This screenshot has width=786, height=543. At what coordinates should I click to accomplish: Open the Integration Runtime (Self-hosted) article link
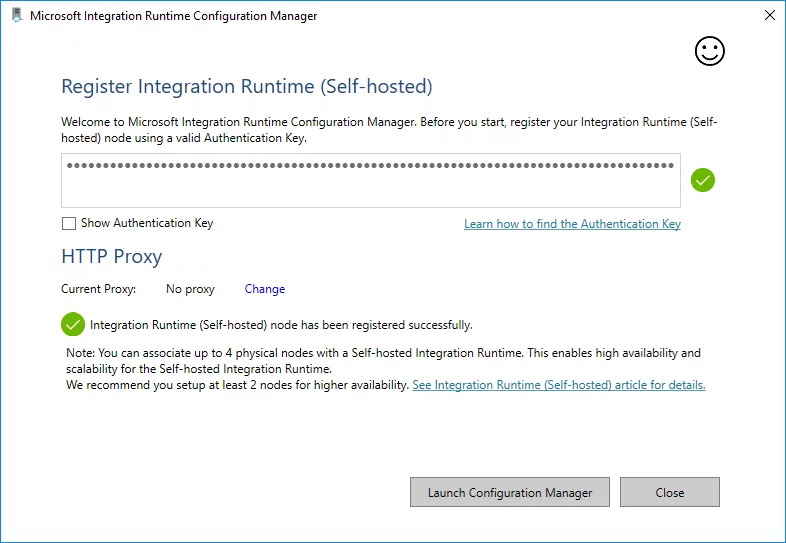point(558,385)
